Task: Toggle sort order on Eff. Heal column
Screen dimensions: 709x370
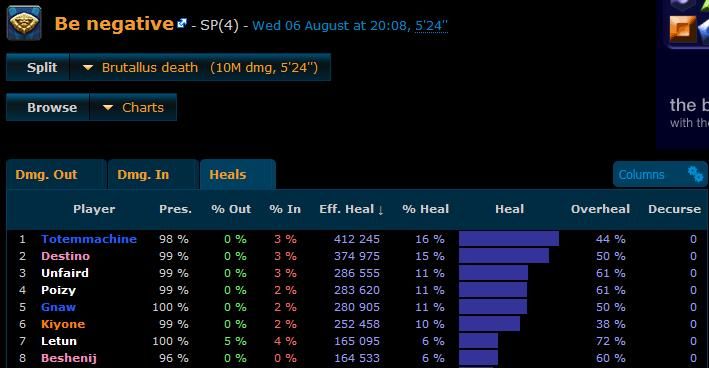Action: pyautogui.click(x=351, y=209)
